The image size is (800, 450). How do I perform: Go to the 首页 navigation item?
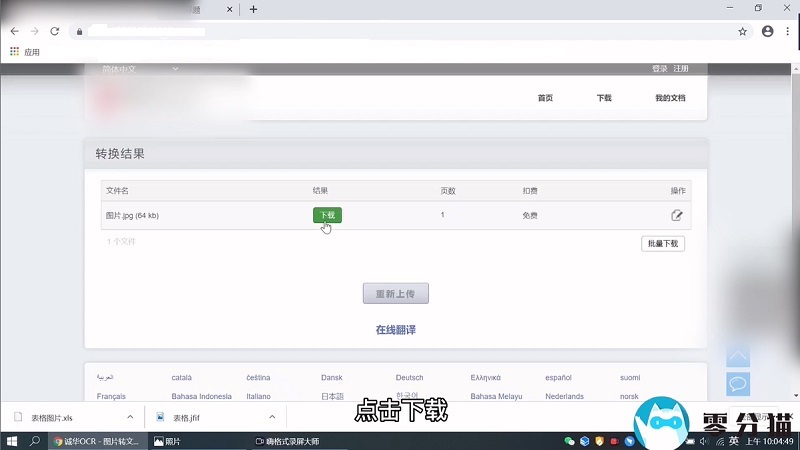coord(545,98)
